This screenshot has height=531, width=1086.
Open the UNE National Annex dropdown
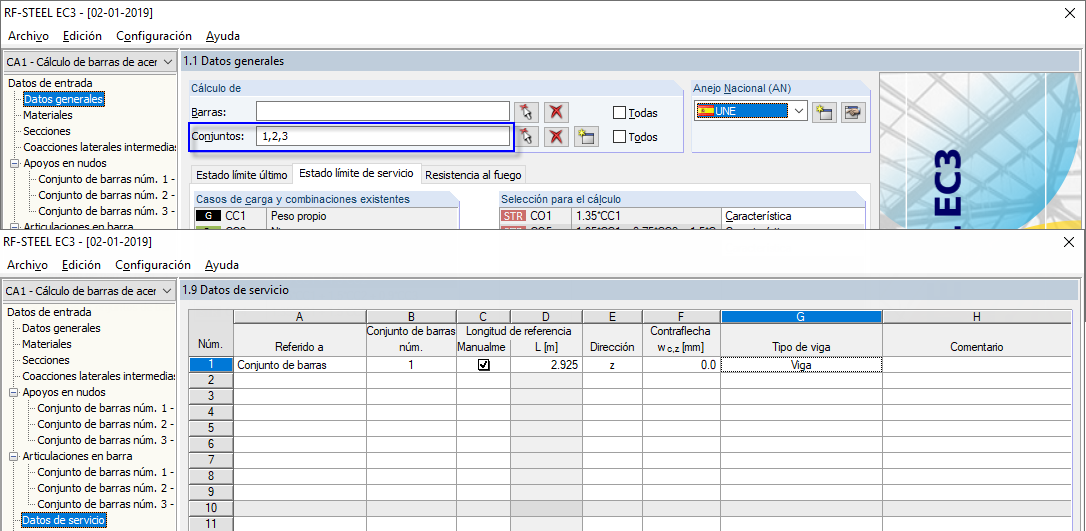[800, 111]
